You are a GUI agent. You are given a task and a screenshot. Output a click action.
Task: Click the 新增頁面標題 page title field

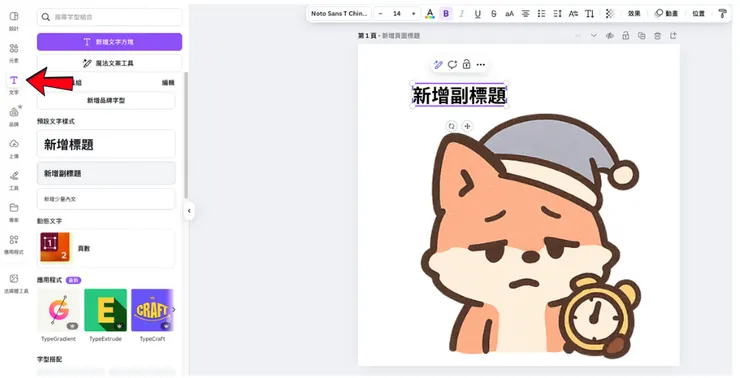pos(401,36)
